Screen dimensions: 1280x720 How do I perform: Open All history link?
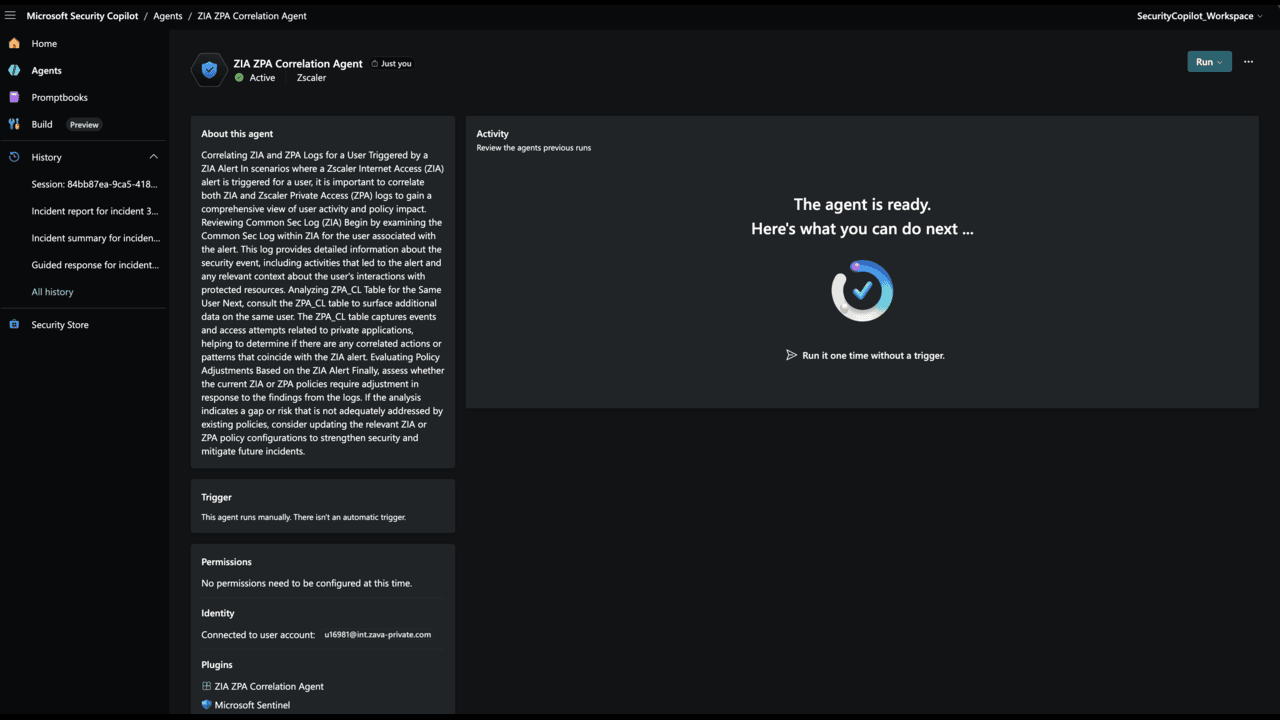[52, 292]
